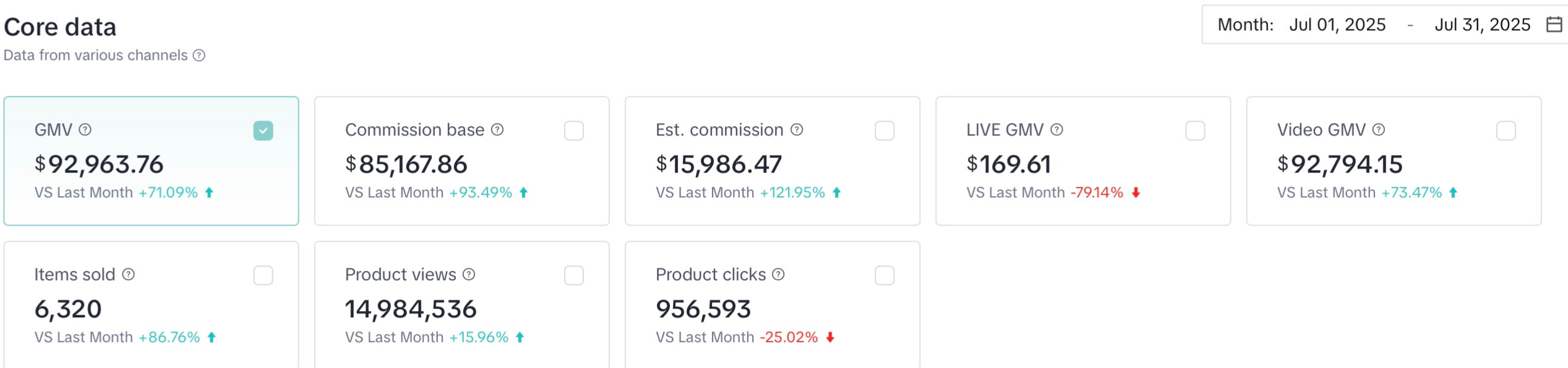Click the Core data heading
This screenshot has width=1568, height=368.
[60, 26]
